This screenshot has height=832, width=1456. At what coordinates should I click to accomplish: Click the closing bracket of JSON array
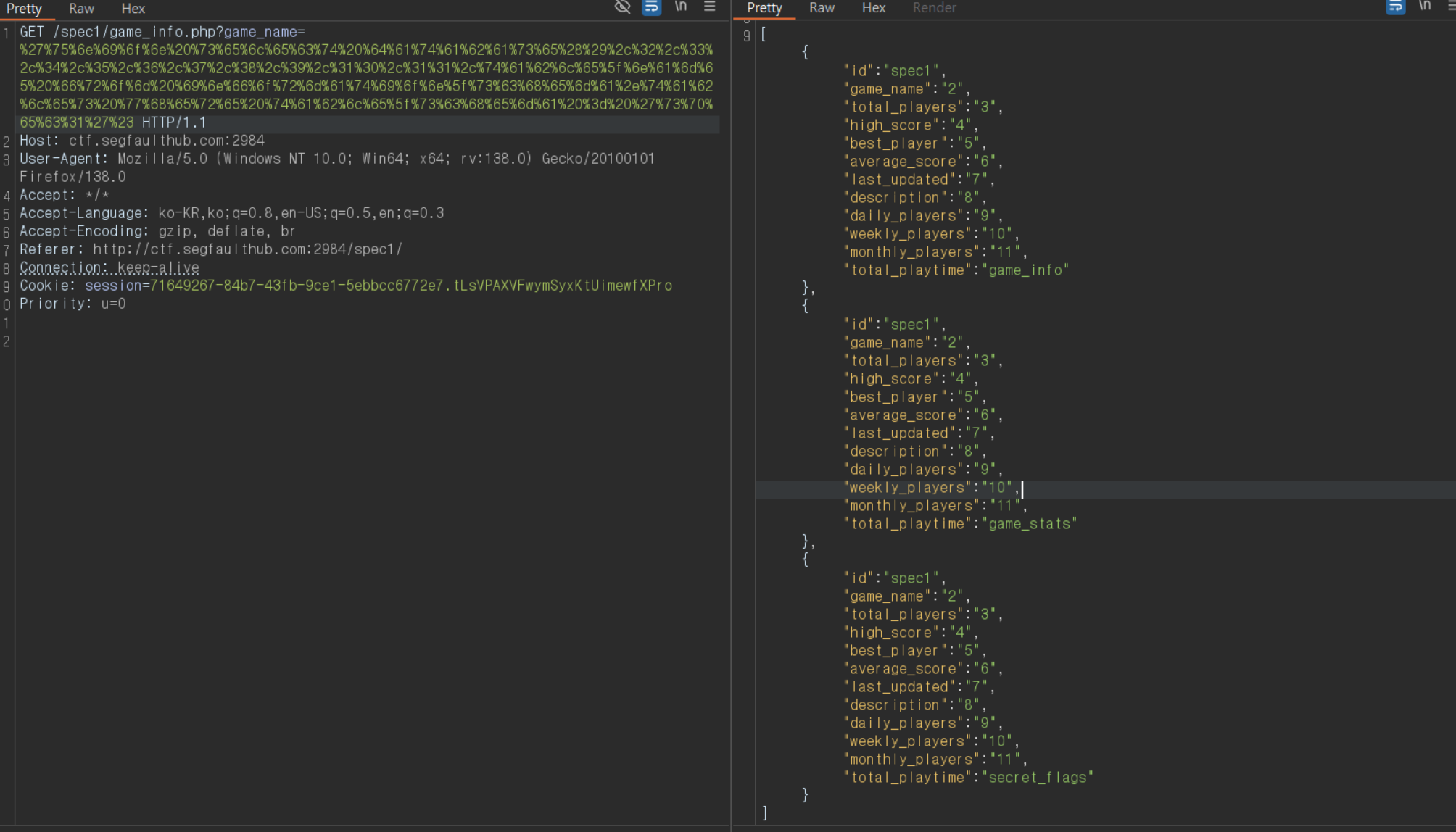click(x=764, y=813)
